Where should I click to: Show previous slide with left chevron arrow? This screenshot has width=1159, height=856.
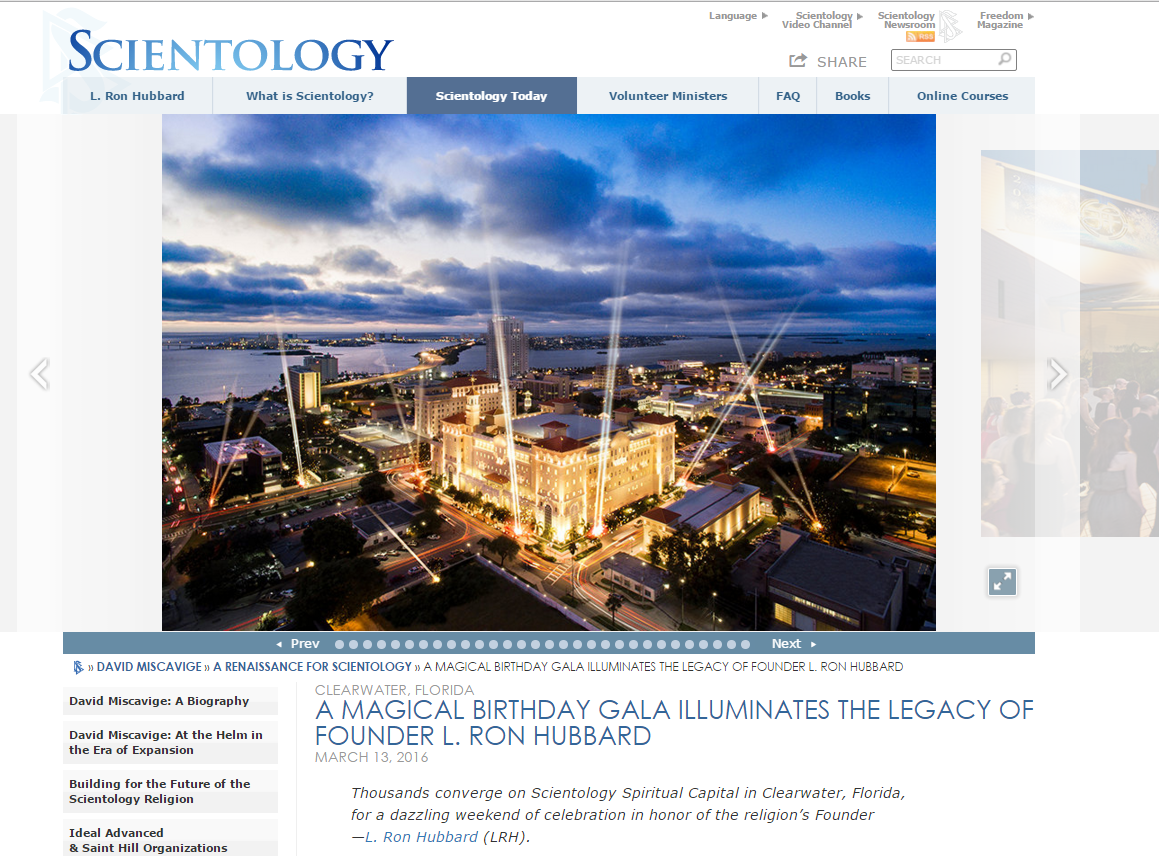tap(39, 373)
